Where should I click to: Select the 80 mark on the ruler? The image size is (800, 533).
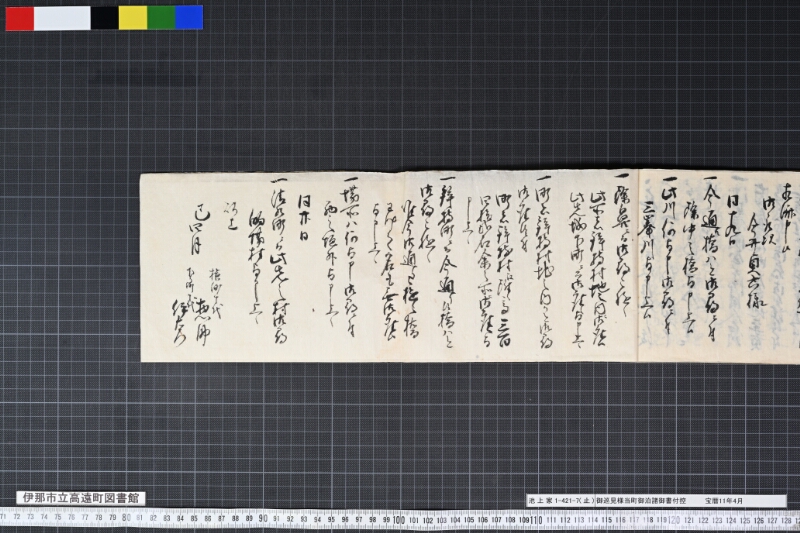[127, 517]
